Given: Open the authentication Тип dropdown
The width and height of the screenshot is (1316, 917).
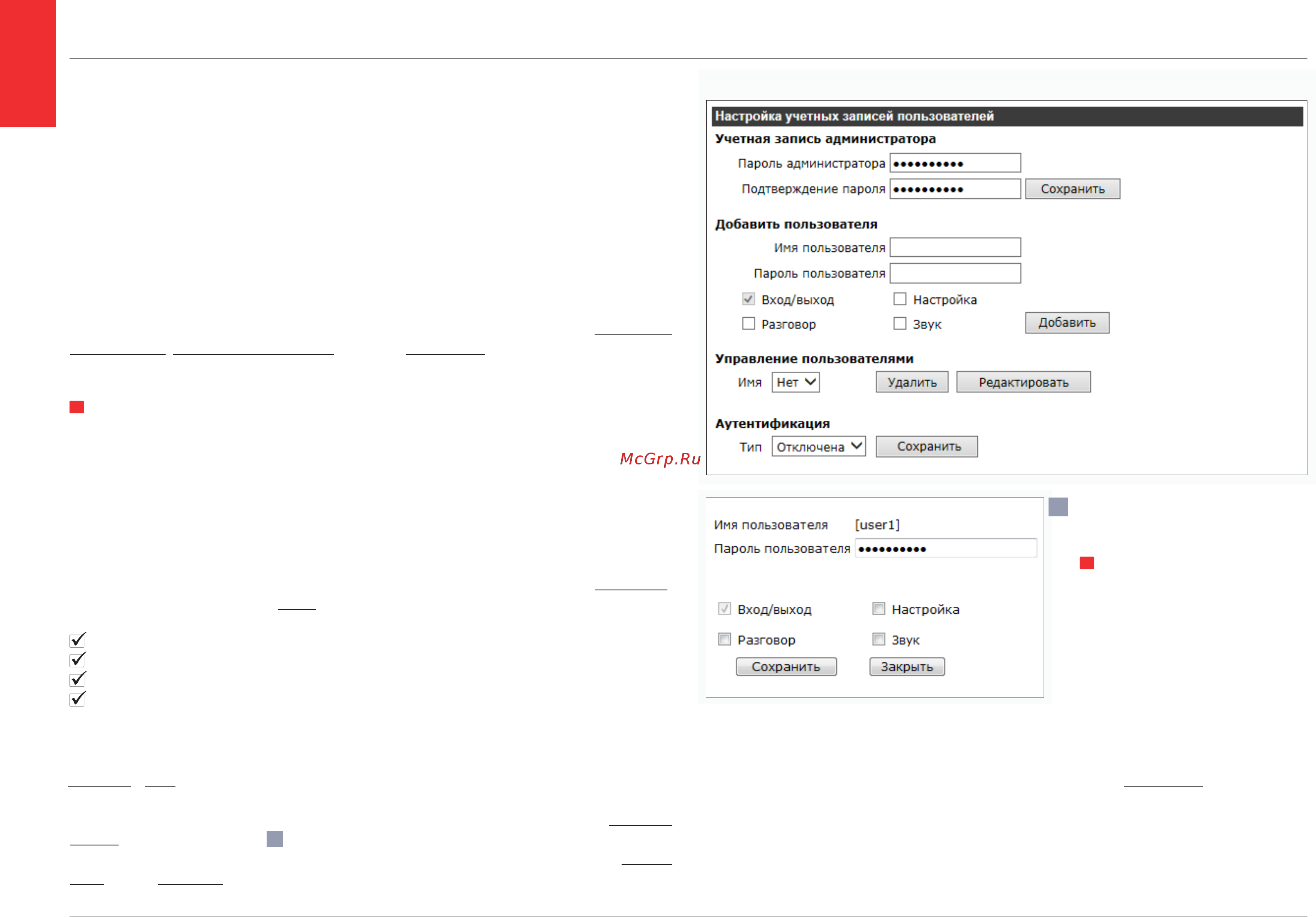Looking at the screenshot, I should tap(818, 446).
